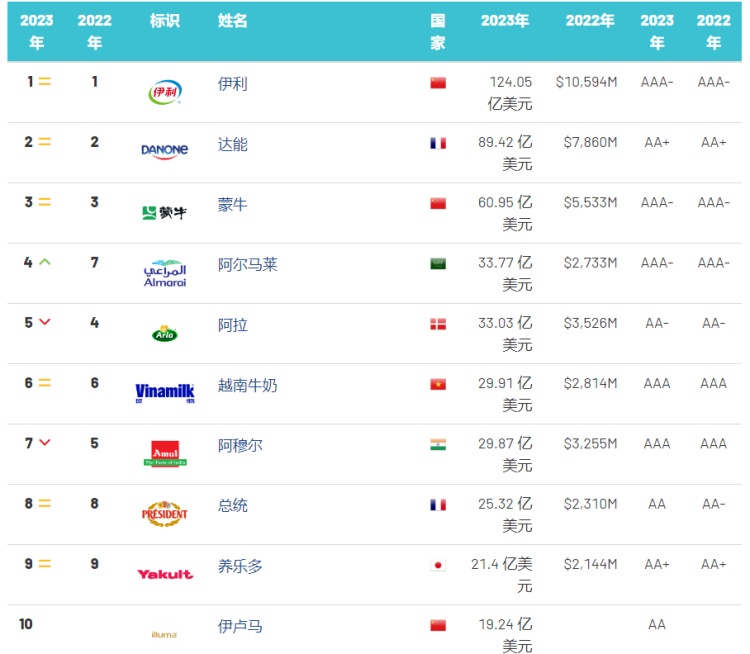This screenshot has height=654, width=750.
Task: Click the Japan flag in Yakult row
Action: [x=437, y=565]
